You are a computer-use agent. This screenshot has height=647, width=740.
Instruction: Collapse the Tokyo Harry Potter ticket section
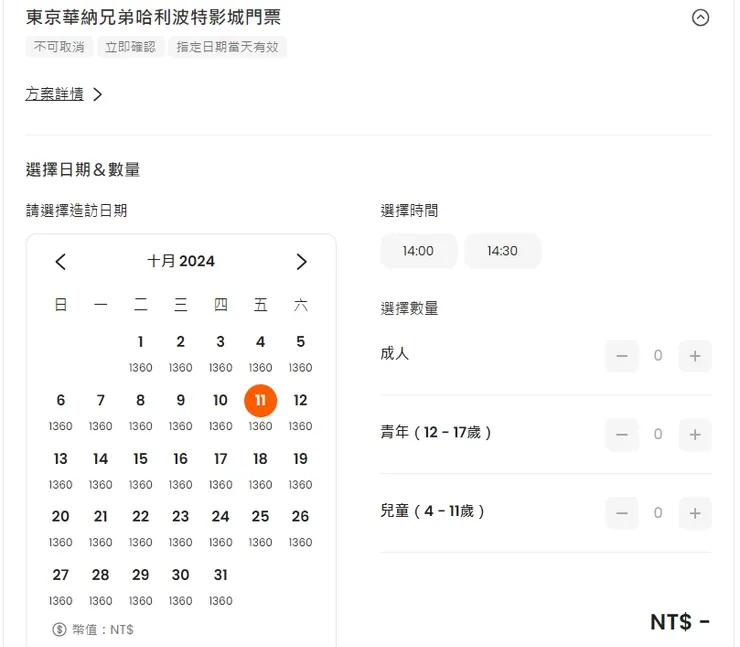[700, 18]
